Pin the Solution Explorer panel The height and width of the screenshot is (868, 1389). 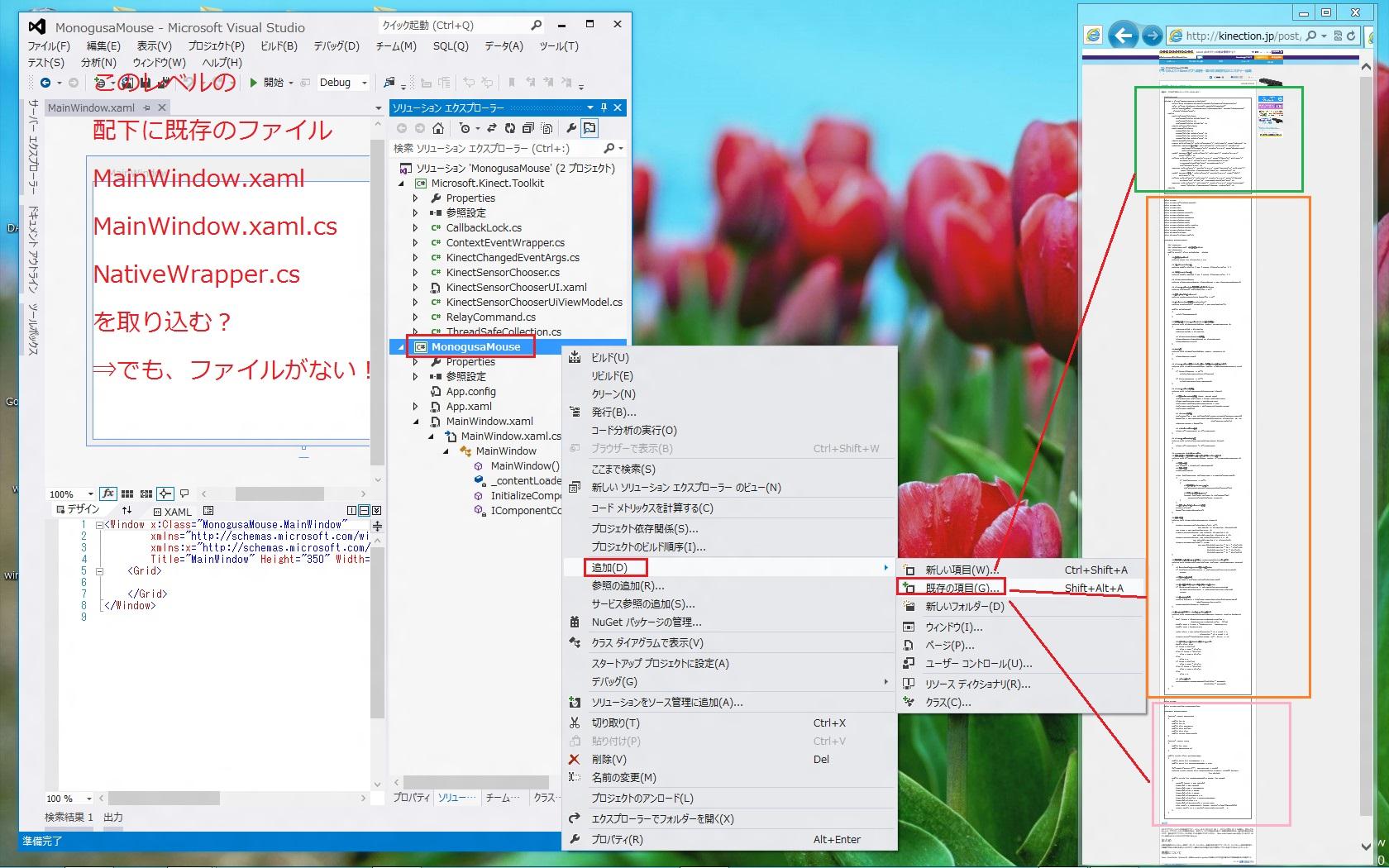click(604, 107)
